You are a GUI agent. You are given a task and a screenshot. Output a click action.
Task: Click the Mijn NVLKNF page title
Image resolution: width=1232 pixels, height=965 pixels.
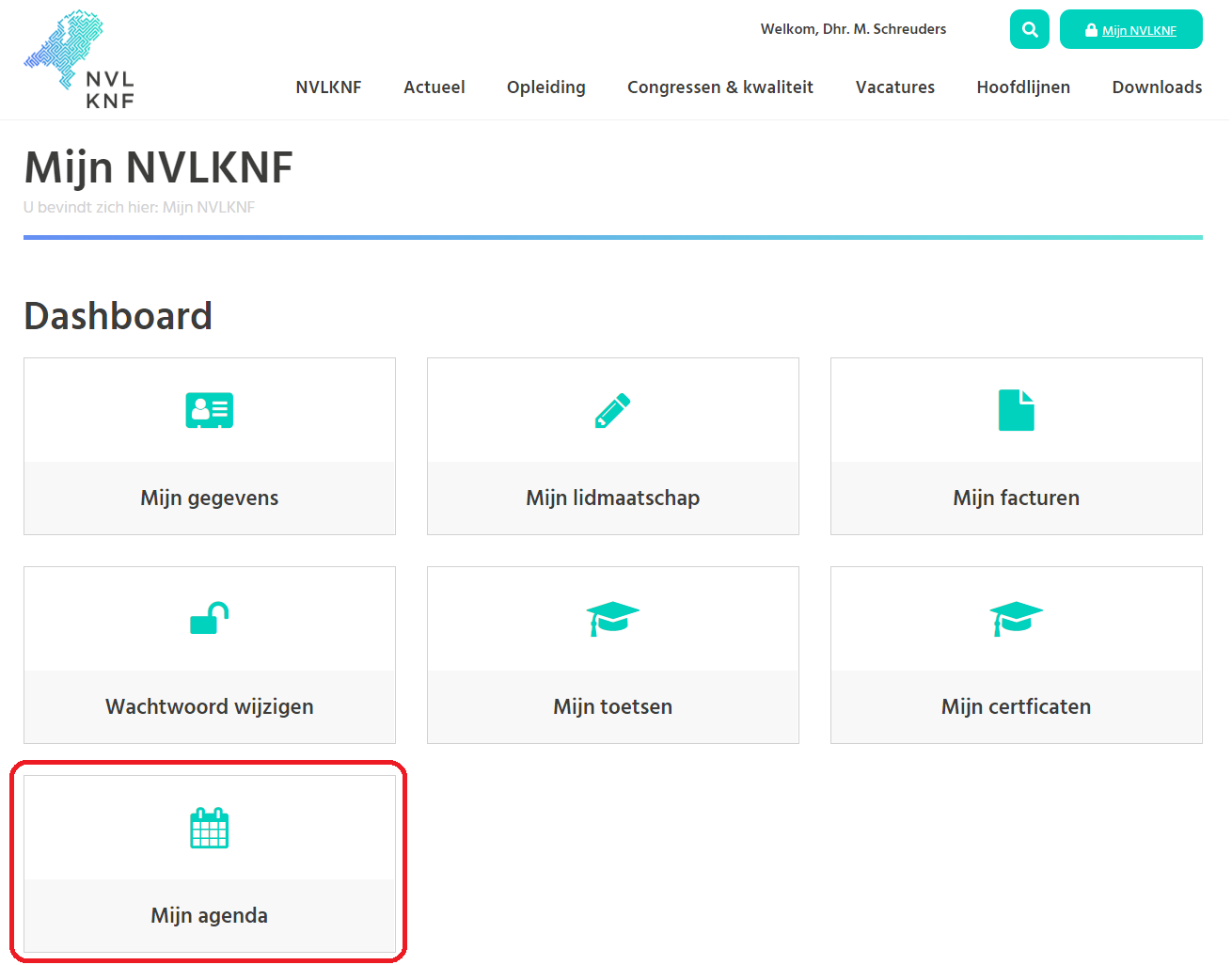pos(159,167)
